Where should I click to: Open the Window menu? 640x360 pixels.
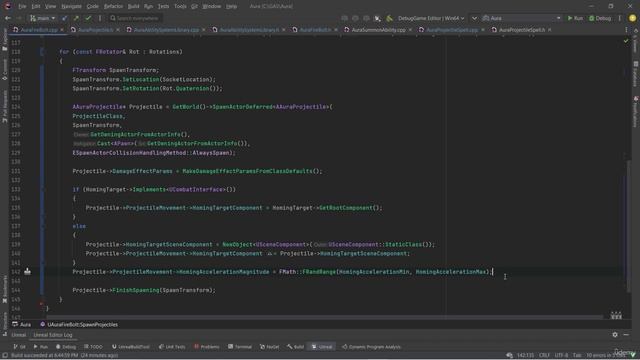(x=211, y=6)
